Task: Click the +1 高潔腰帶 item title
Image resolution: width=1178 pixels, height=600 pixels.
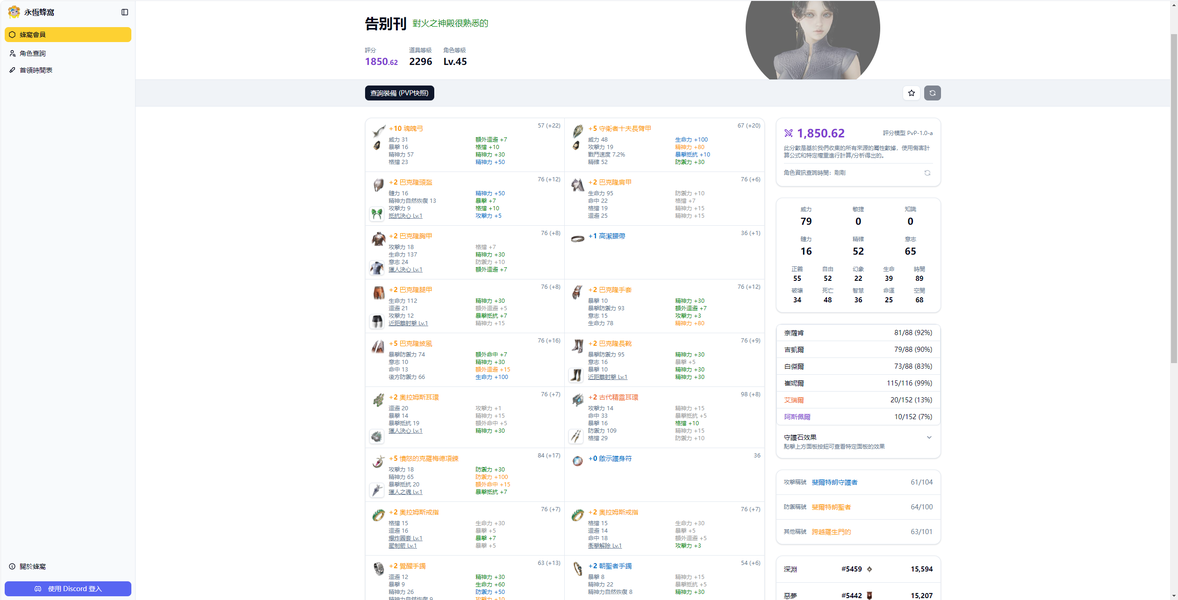Action: pos(606,236)
